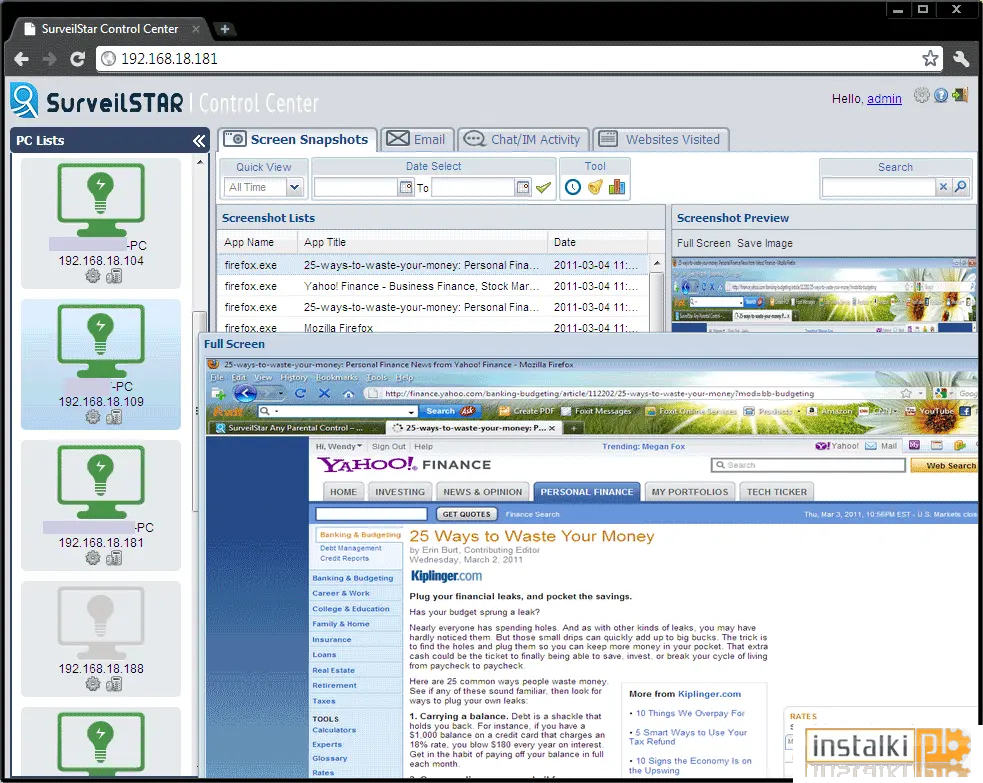Collapse the PC Lists panel
The width and height of the screenshot is (983, 783).
coord(199,140)
